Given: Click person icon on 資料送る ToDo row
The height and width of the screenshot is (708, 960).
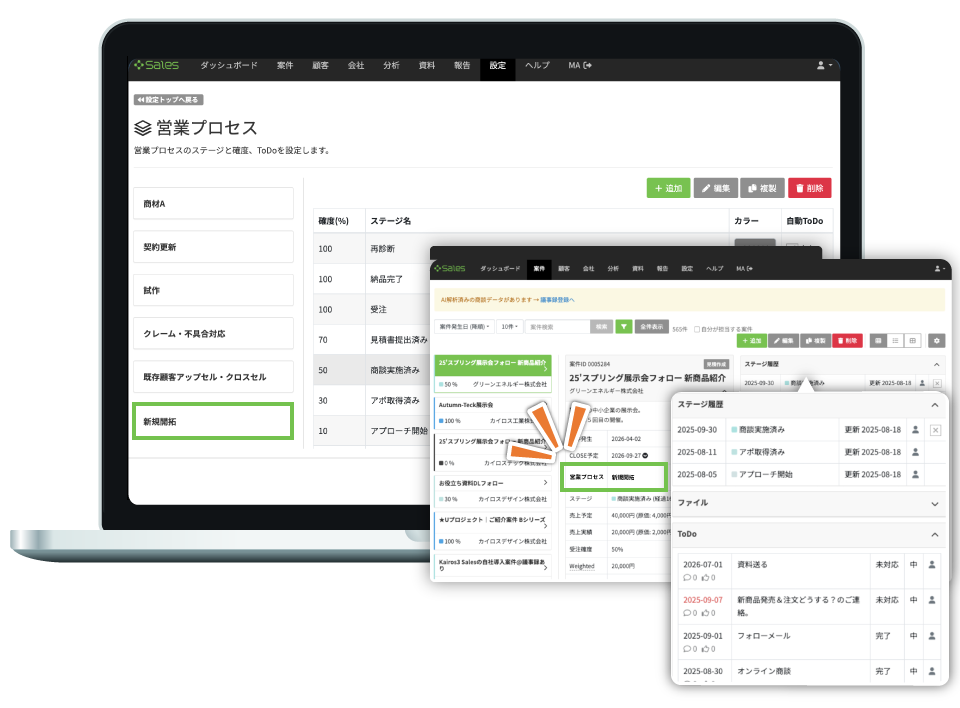Looking at the screenshot, I should [x=932, y=565].
